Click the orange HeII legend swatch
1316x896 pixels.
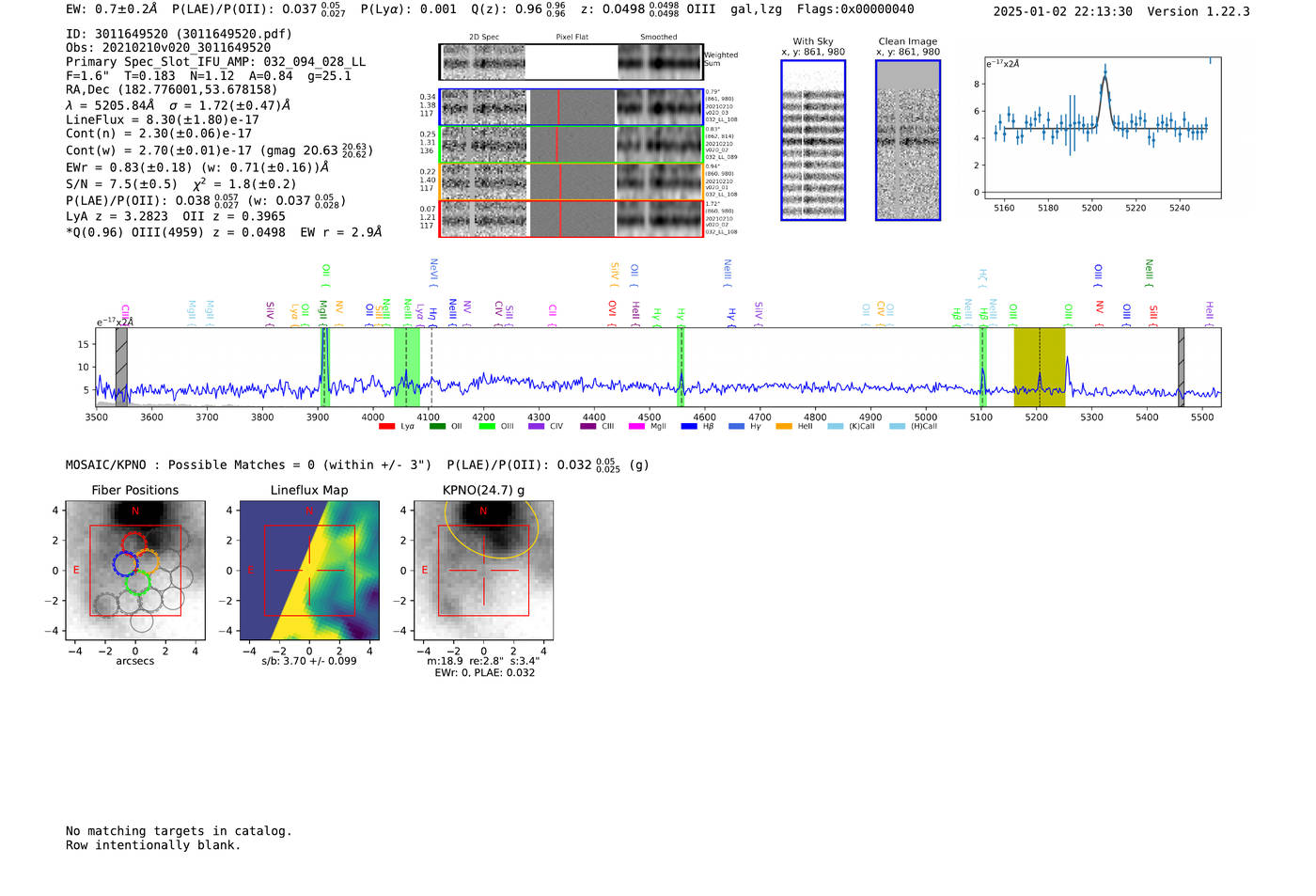coord(784,427)
